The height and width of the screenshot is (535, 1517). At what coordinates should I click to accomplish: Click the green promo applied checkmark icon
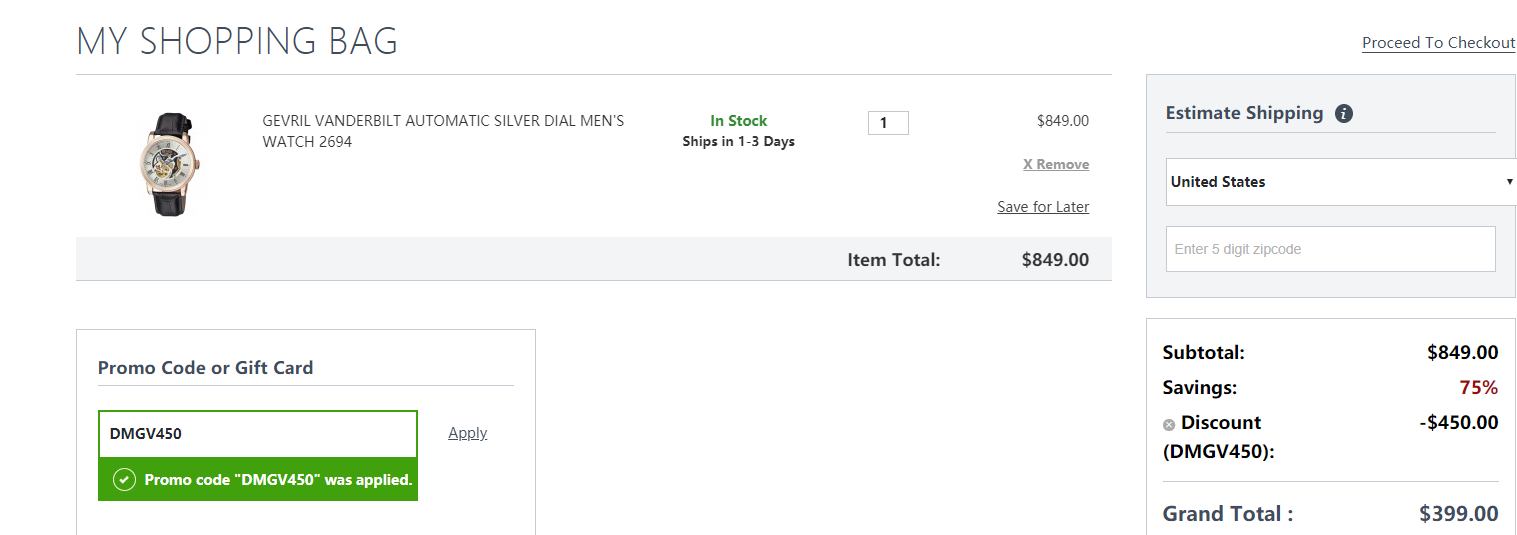click(124, 480)
